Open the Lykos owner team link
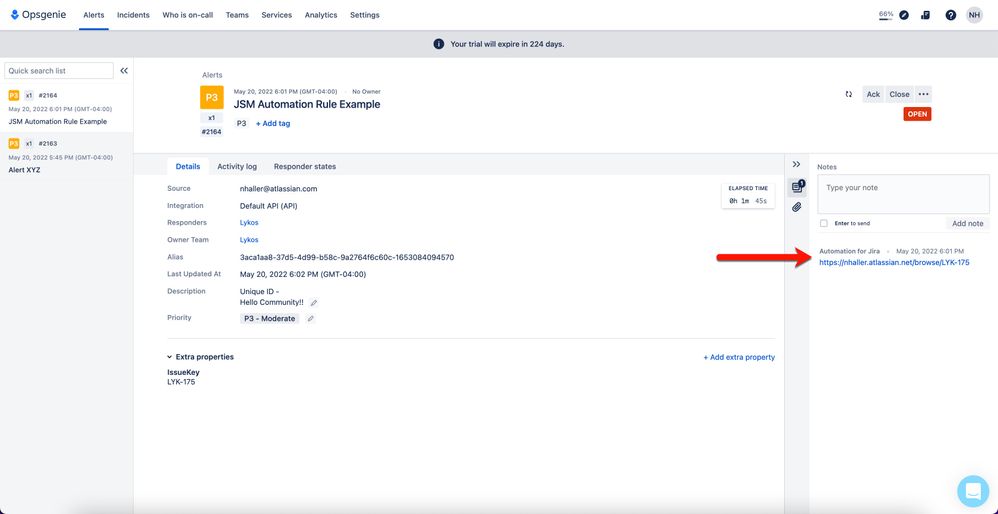 click(249, 240)
